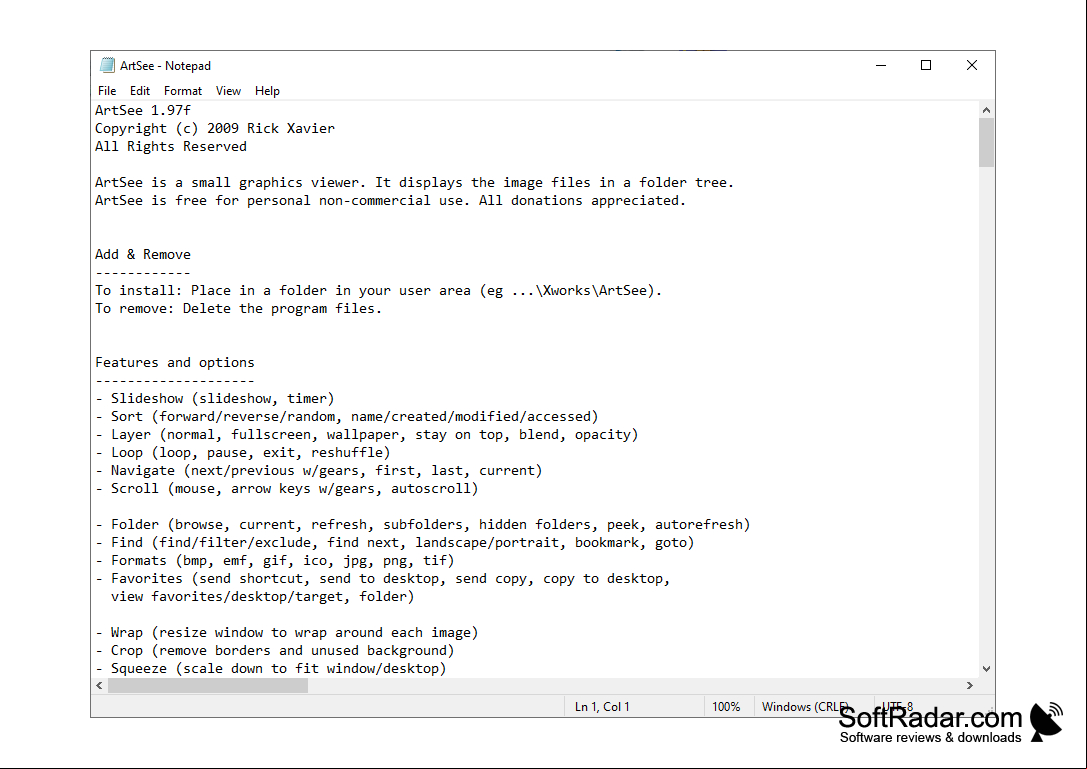1087x769 pixels.
Task: Click the horizontal scrollbar left arrow
Action: click(99, 685)
